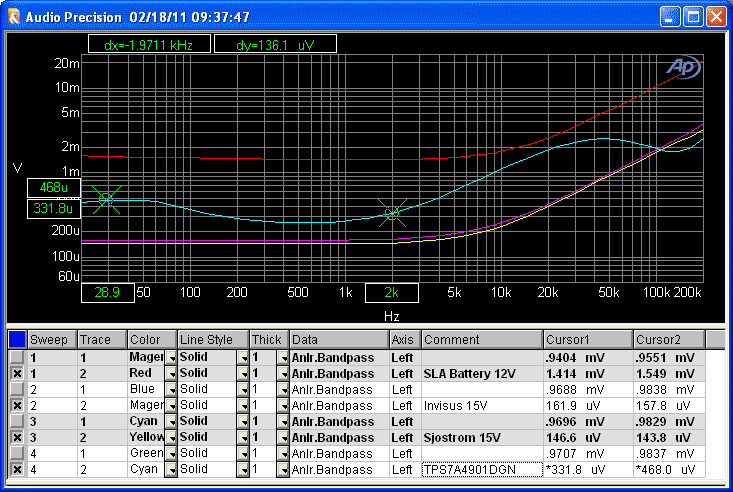Image resolution: width=733 pixels, height=492 pixels.
Task: Maximize the Audio Precision graph window
Action: [x=693, y=17]
